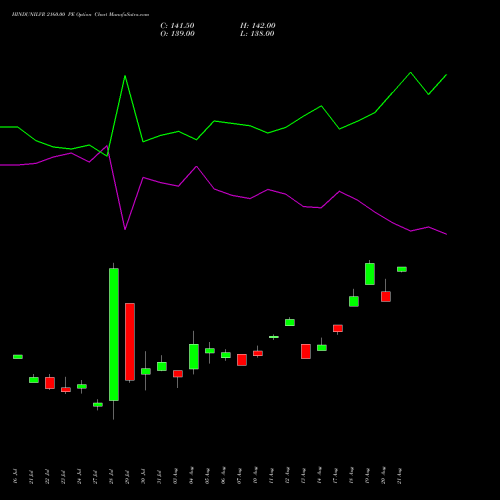The image size is (500, 500).
Task: Click the small green candle for 27 Jul
Action: coord(98,405)
